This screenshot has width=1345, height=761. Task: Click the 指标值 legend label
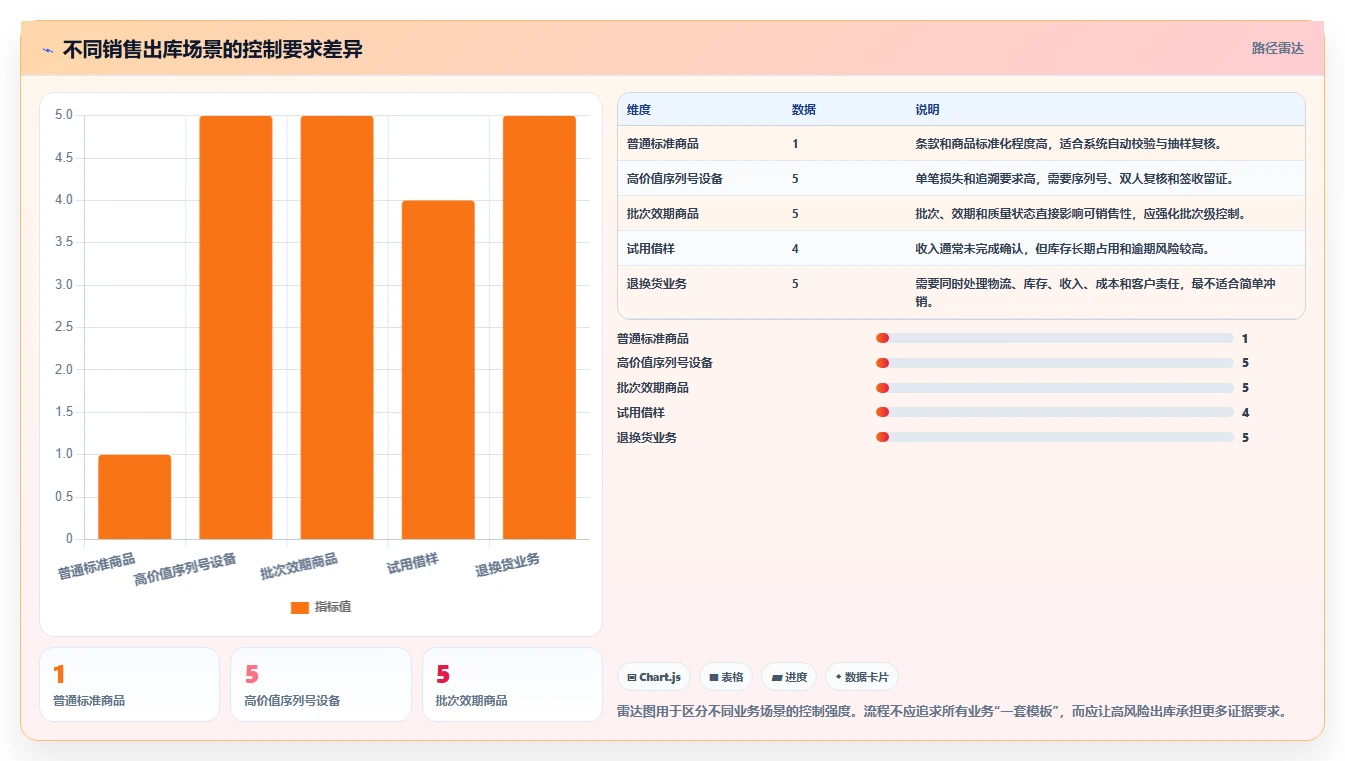tap(333, 607)
